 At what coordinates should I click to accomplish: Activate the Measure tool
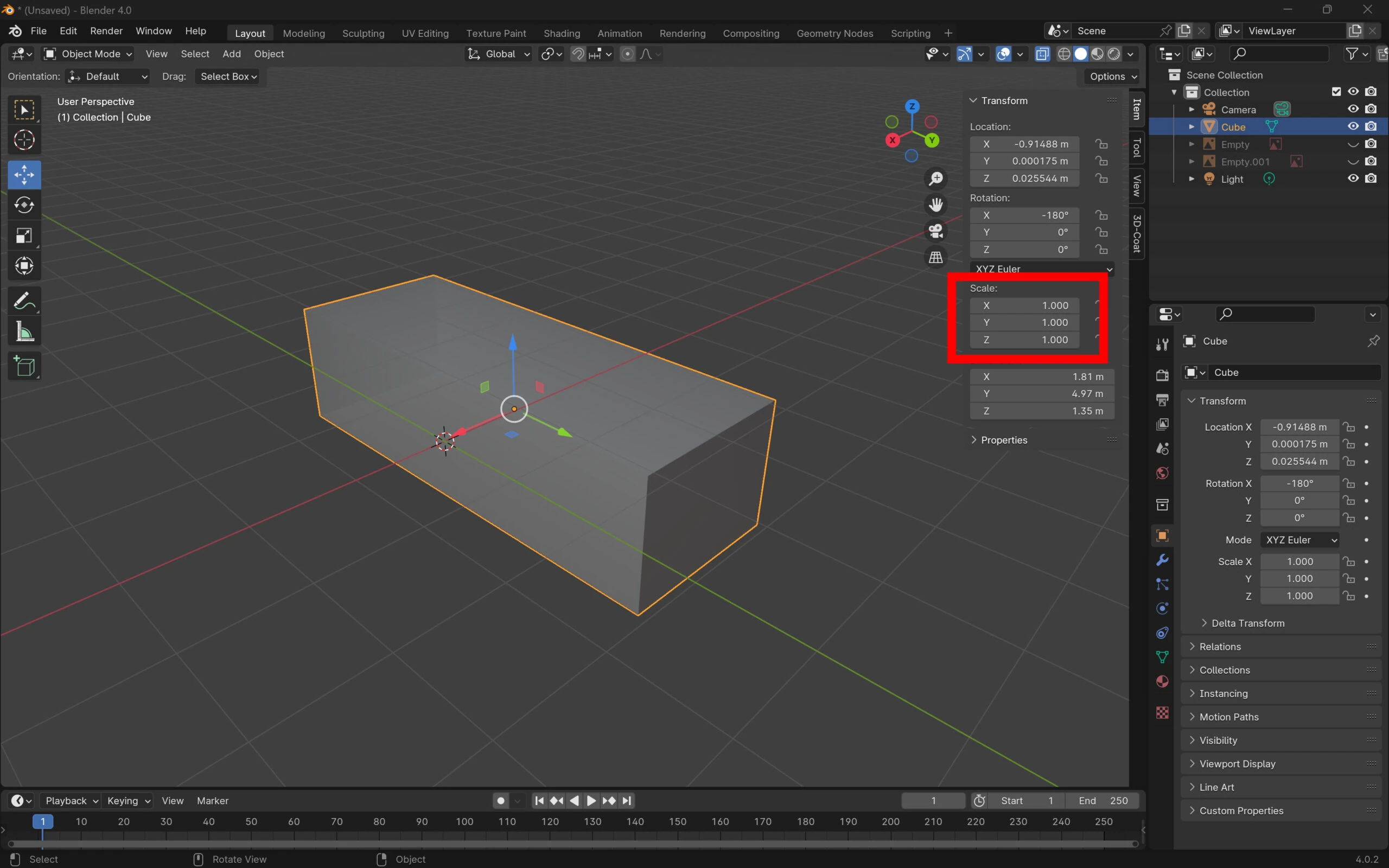[24, 331]
